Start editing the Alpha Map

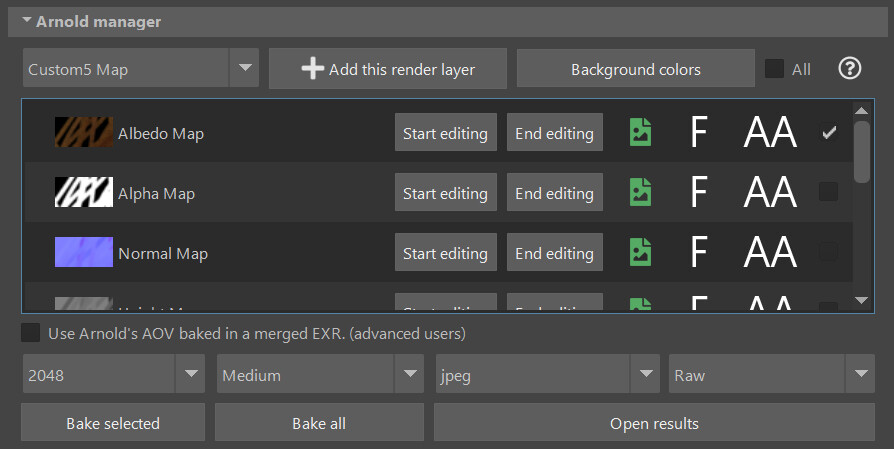pyautogui.click(x=446, y=192)
